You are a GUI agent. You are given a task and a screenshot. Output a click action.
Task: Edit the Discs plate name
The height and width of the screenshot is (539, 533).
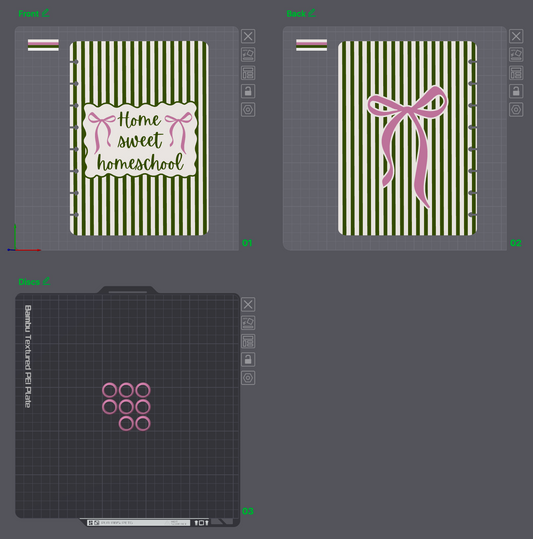[46, 281]
